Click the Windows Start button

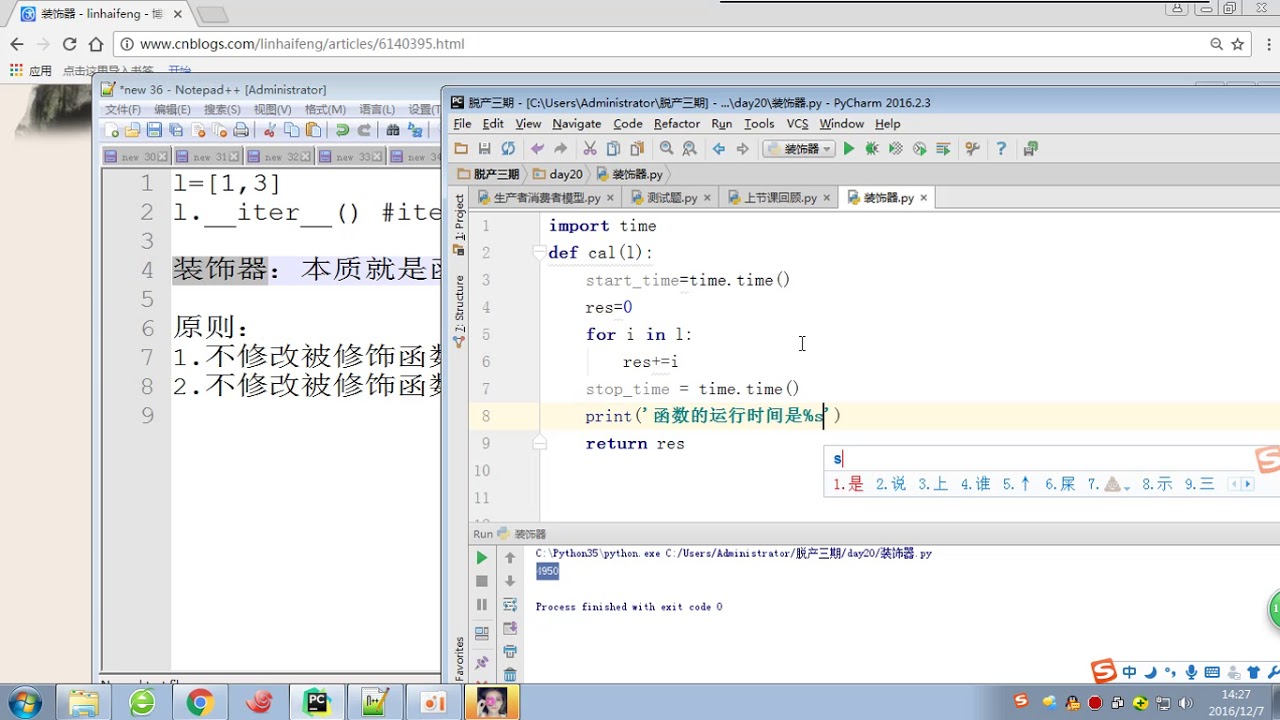[x=23, y=701]
